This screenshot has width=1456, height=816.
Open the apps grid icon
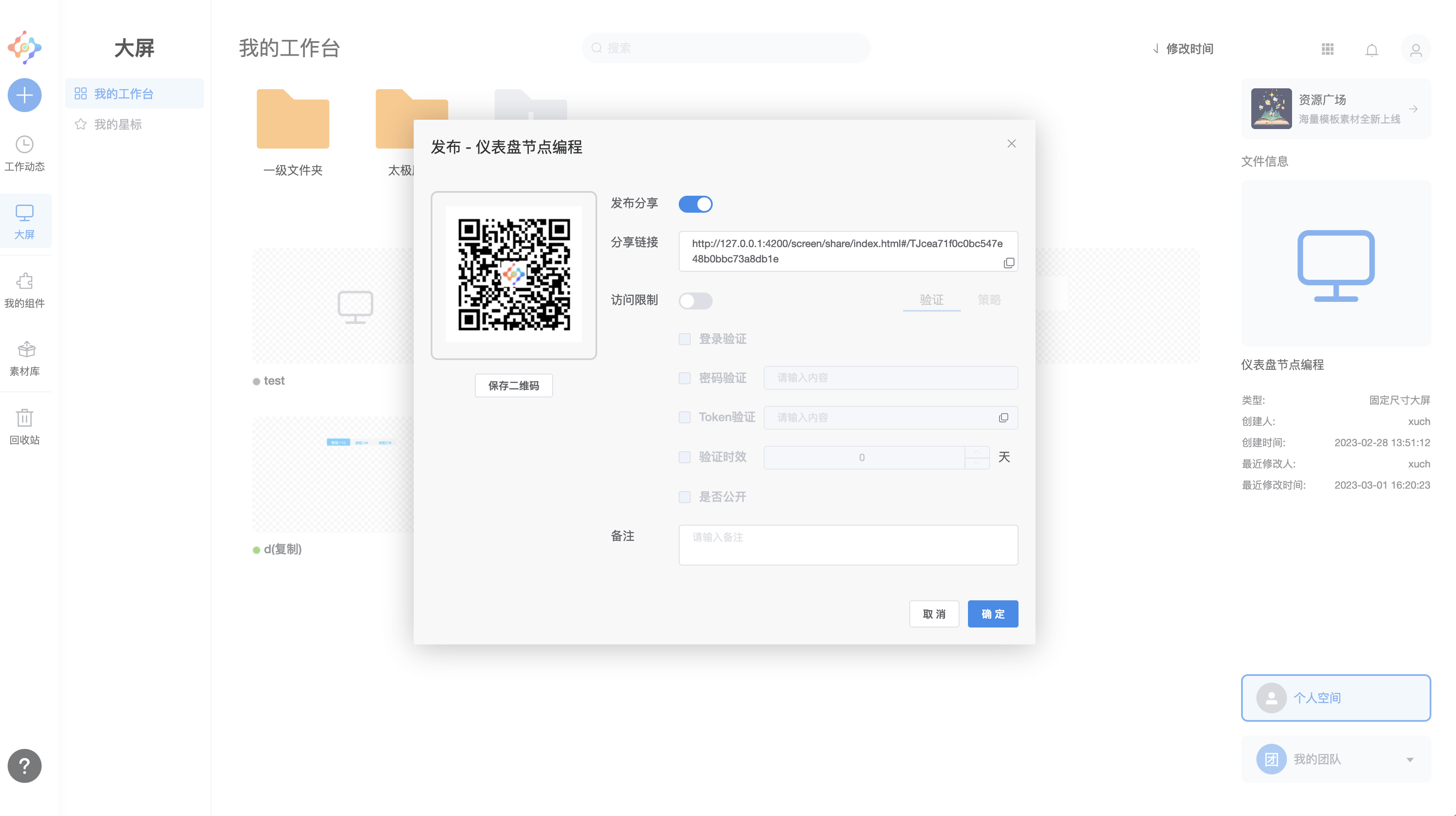[1328, 49]
